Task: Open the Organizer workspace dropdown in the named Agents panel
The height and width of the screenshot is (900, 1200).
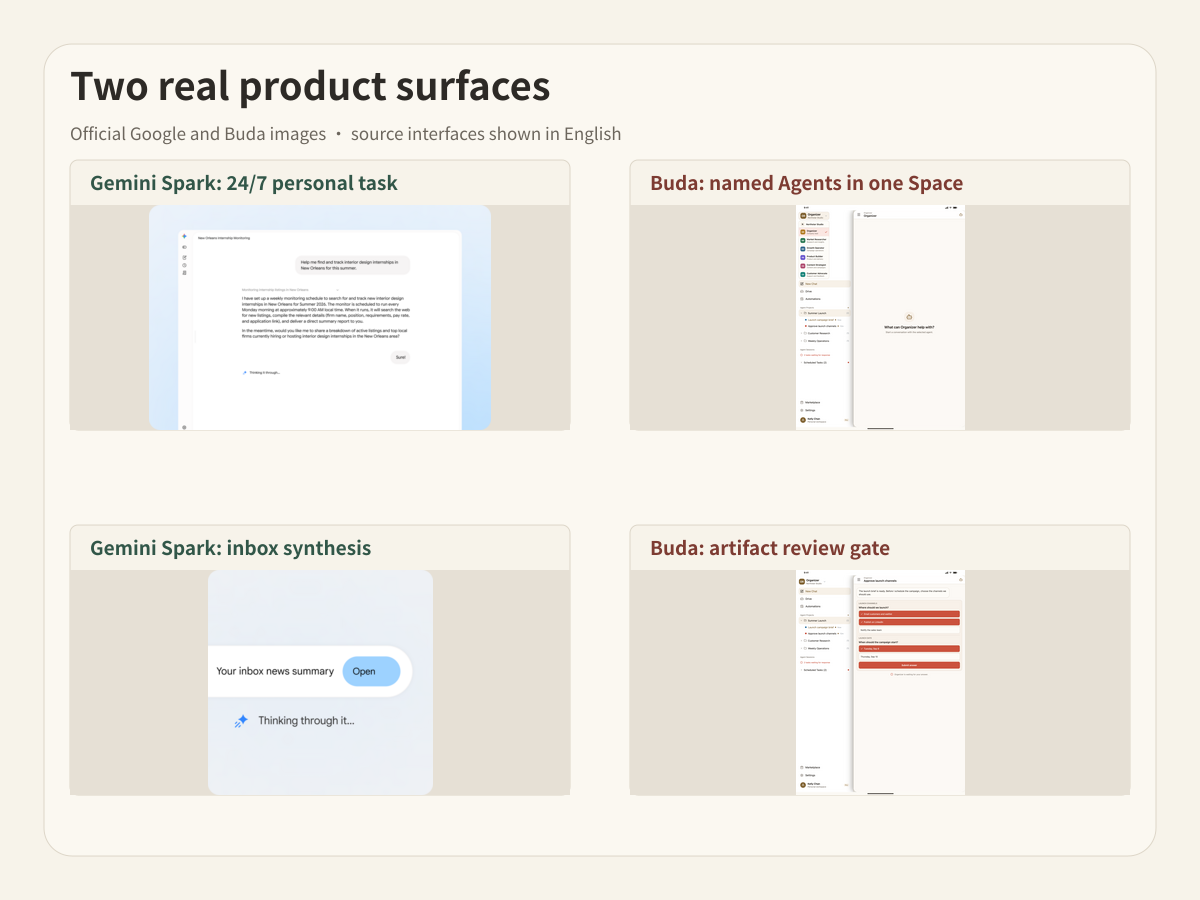Action: click(814, 216)
